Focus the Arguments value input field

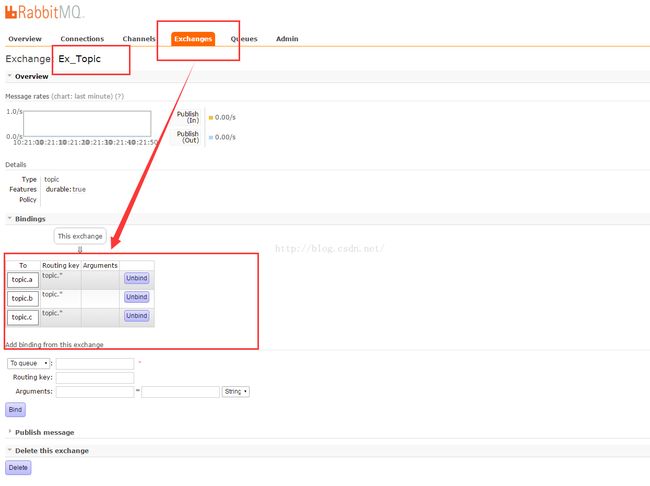(x=180, y=392)
